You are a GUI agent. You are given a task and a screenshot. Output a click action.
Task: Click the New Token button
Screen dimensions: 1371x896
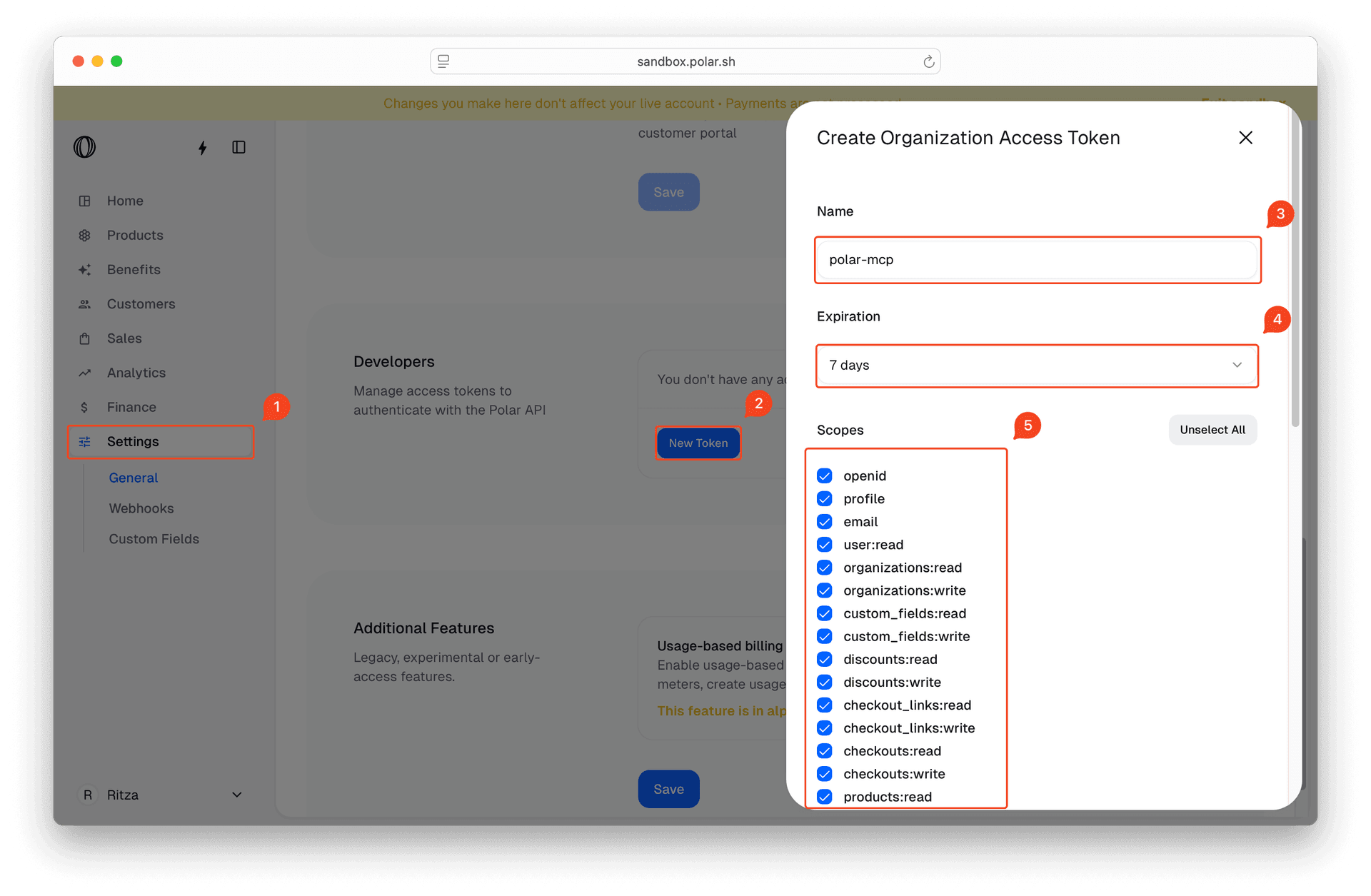click(x=698, y=443)
